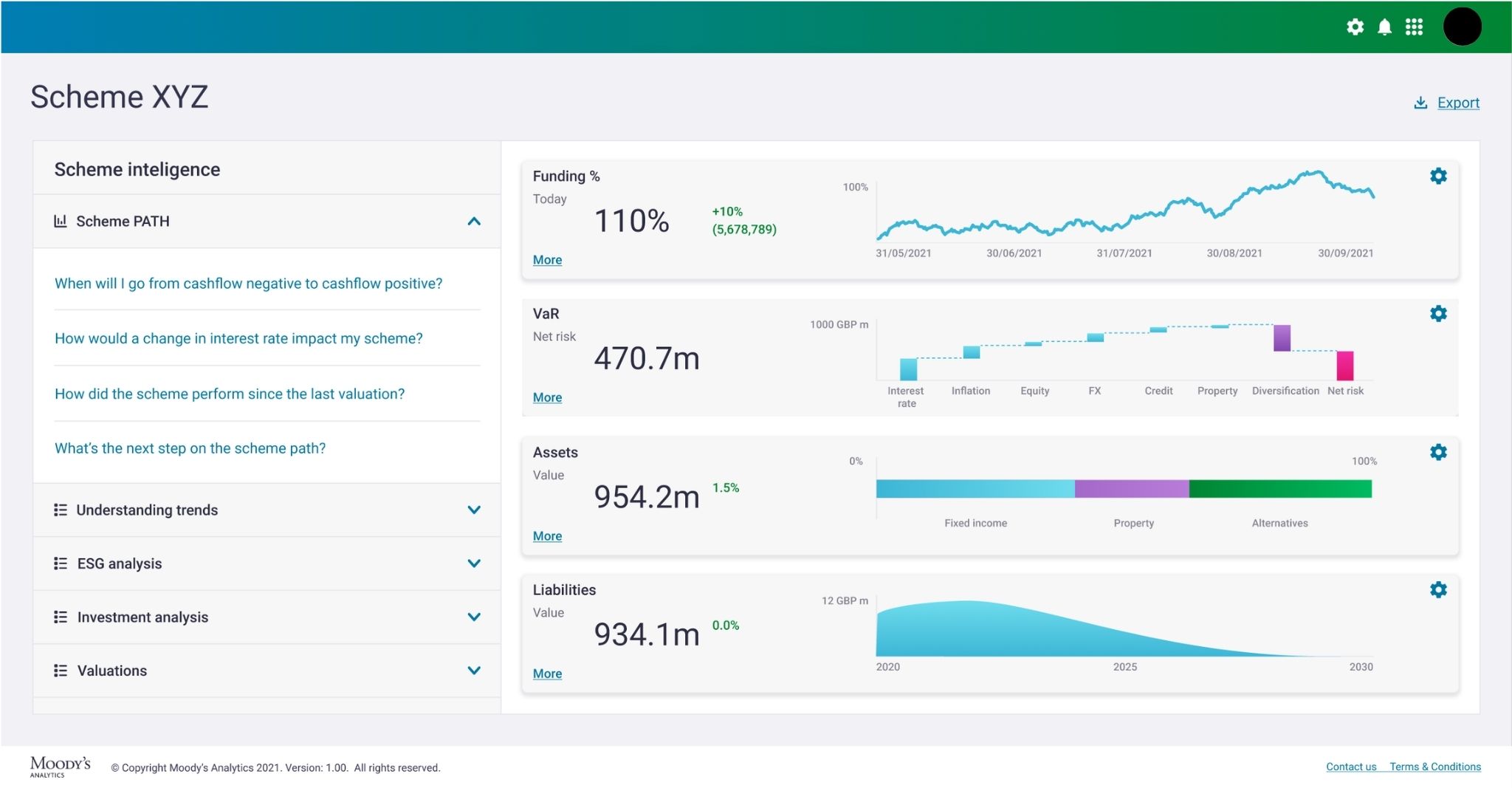
Task: Click the 30/09/2021 date label
Action: 1345,253
